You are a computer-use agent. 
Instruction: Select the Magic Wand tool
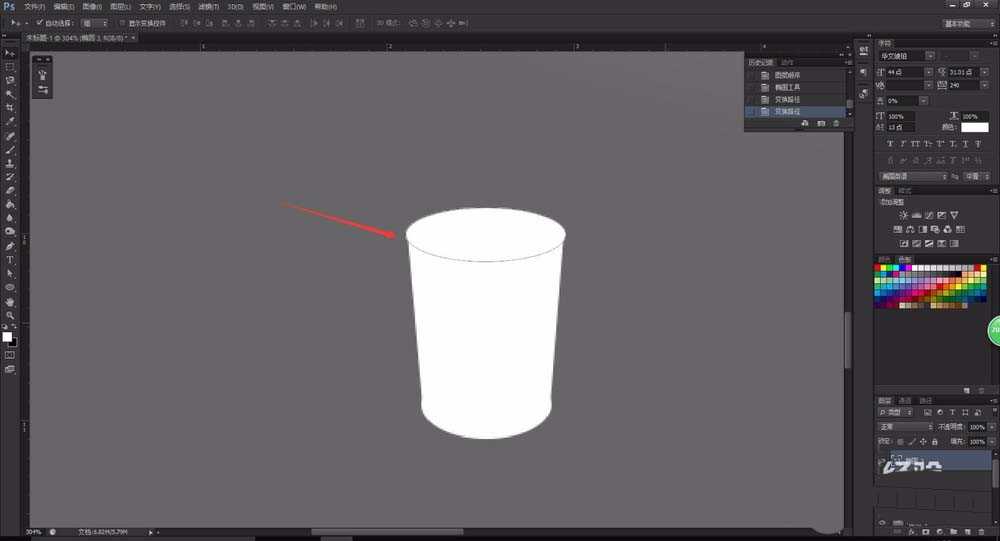(10, 93)
